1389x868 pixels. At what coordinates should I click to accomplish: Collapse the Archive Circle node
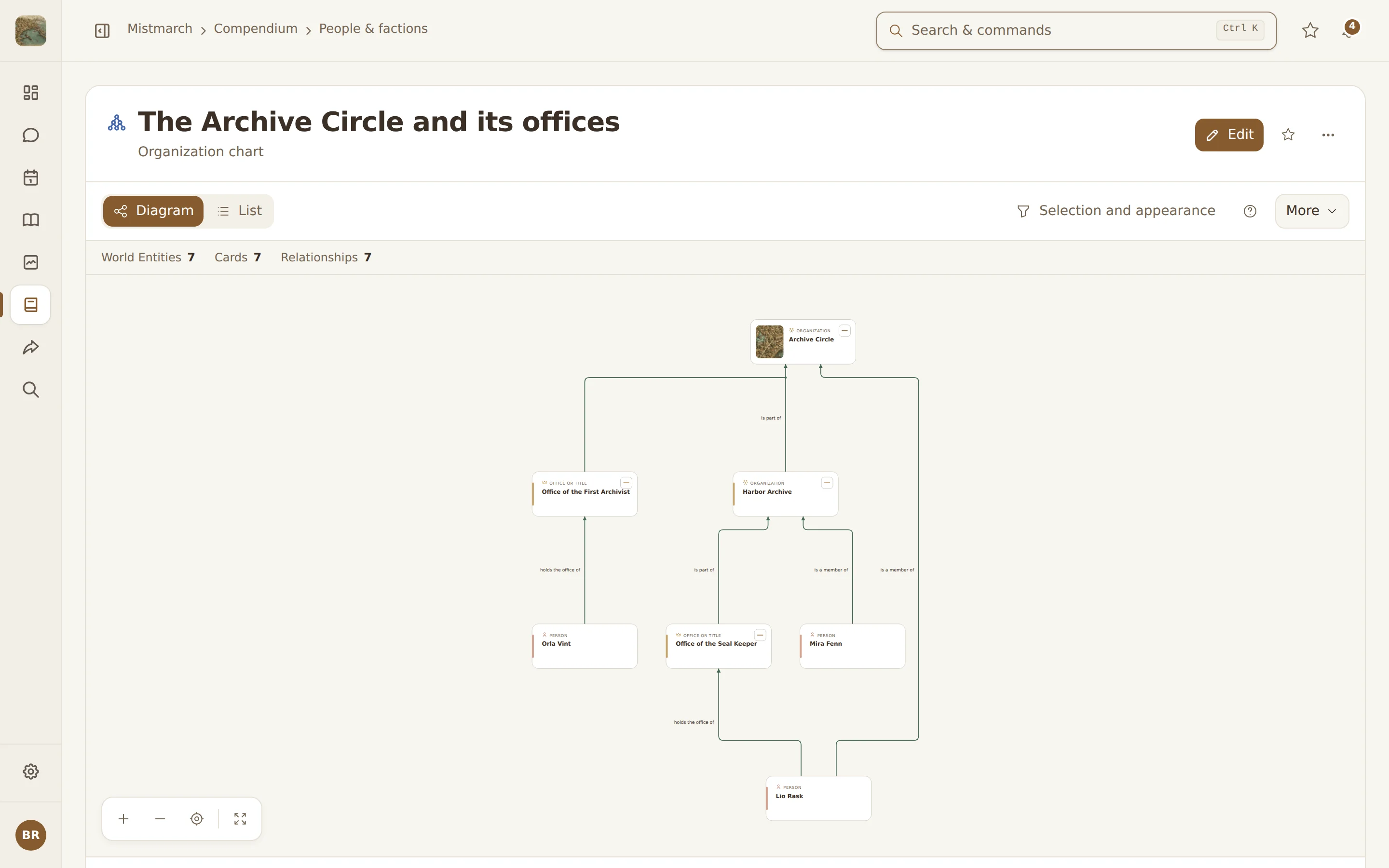pyautogui.click(x=844, y=331)
